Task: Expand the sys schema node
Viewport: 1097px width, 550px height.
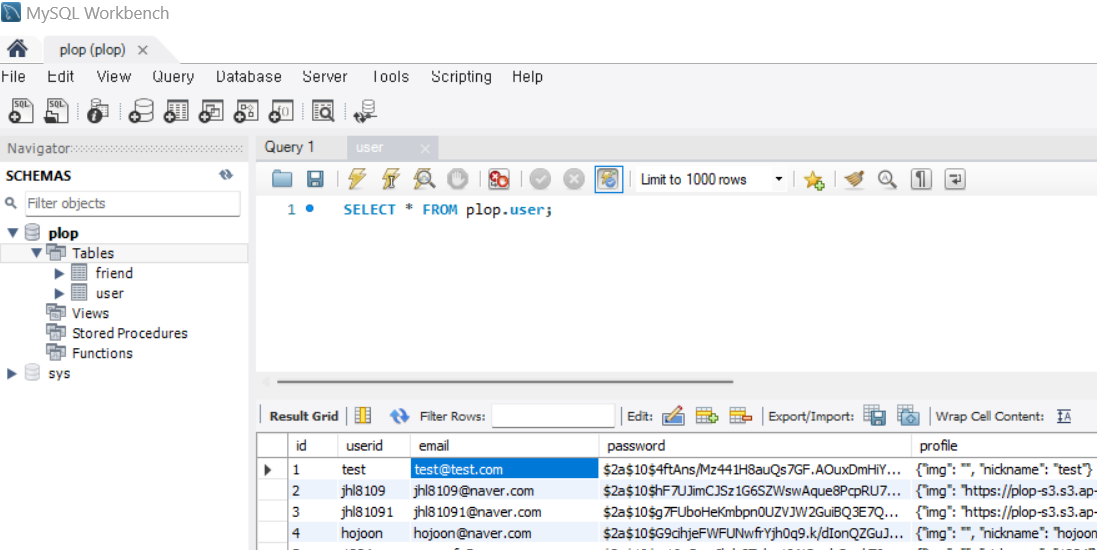Action: [x=12, y=374]
